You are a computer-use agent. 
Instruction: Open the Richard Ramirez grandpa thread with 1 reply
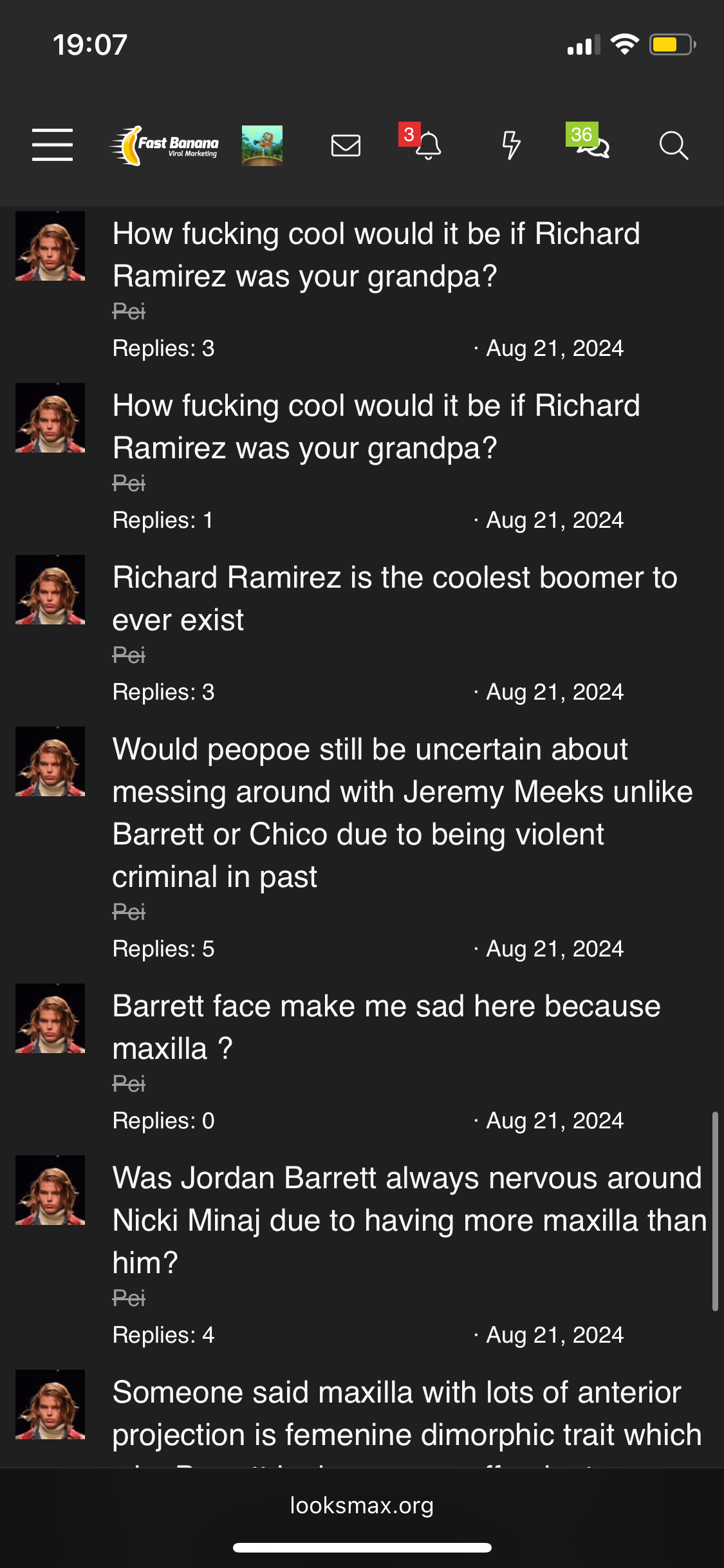[376, 427]
